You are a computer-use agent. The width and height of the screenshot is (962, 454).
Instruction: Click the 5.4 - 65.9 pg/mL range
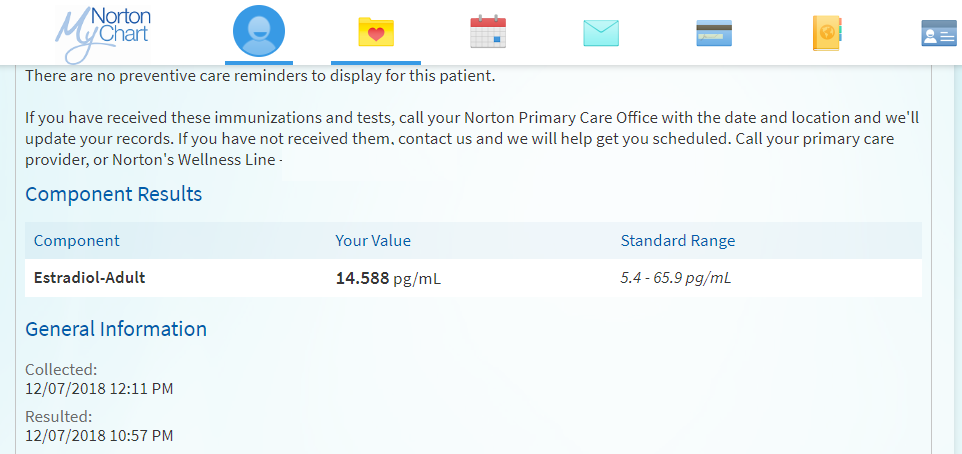(x=675, y=278)
